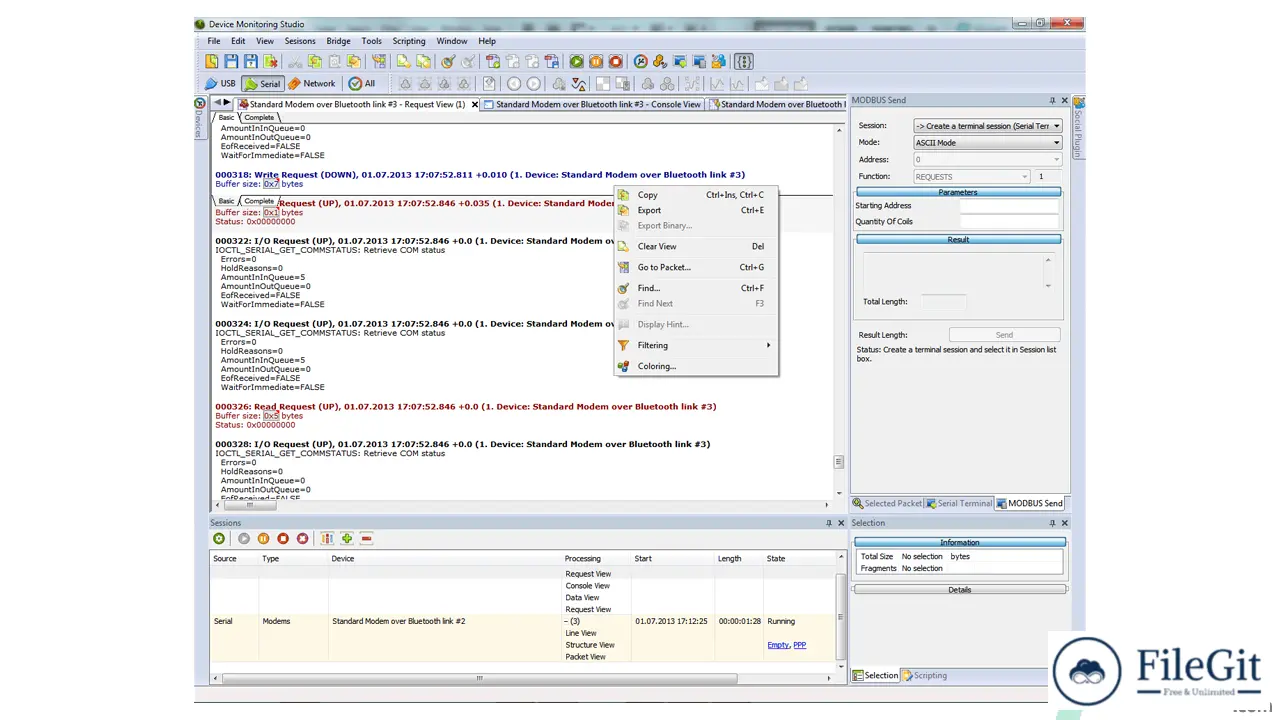Click the Device column header in Sessions
This screenshot has width=1280, height=720.
pos(446,558)
